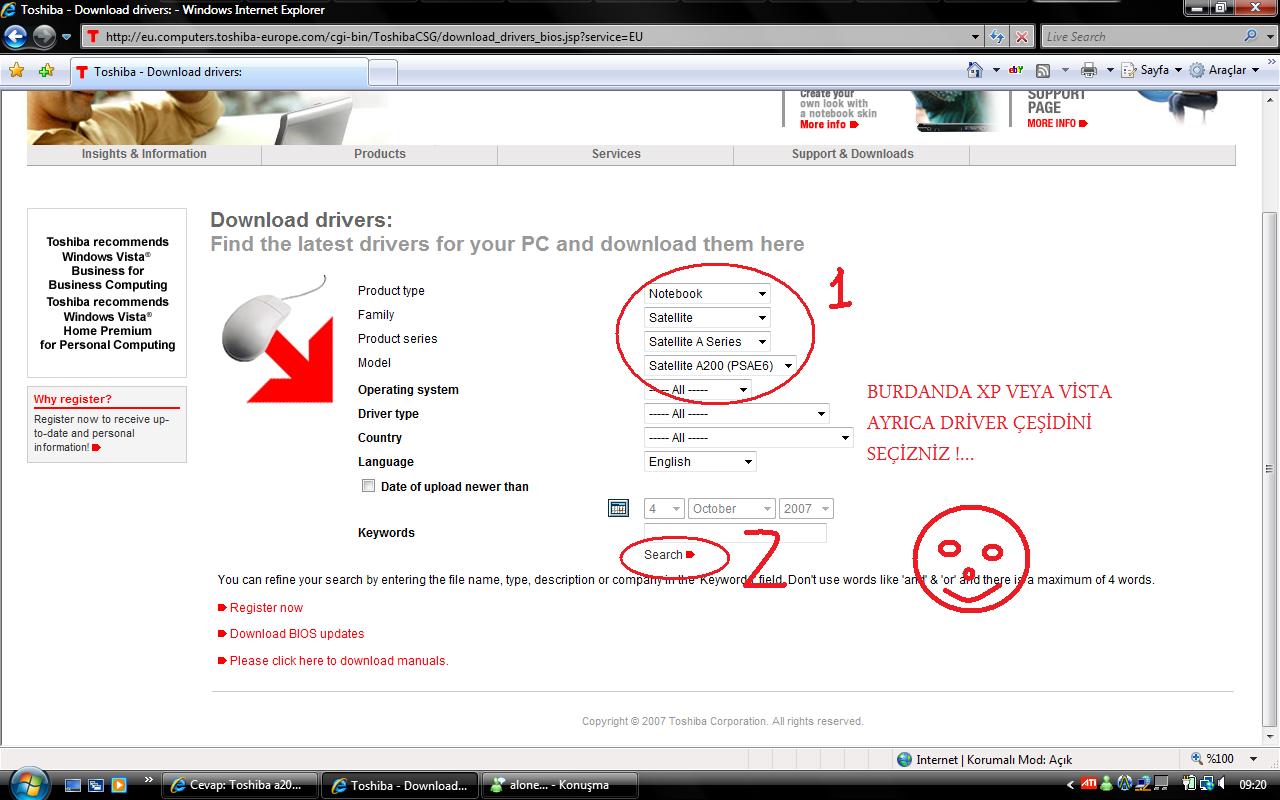The image size is (1280, 800).
Task: Click the Why register? heading
Action: [x=73, y=399]
